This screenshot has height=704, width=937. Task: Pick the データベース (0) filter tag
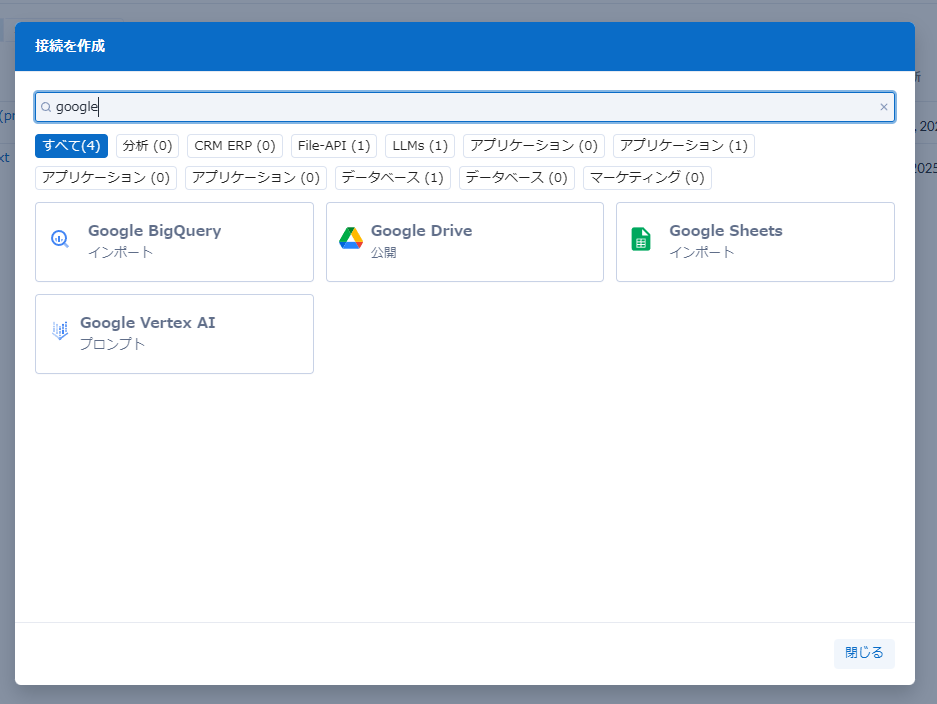[x=516, y=178]
